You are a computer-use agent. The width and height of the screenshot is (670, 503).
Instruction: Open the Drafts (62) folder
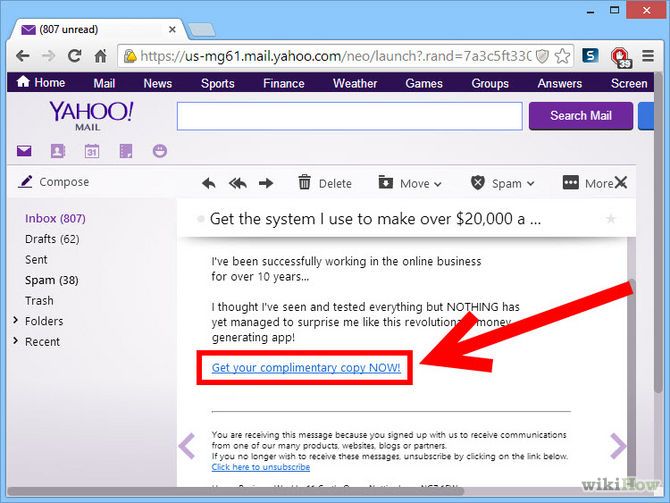(x=52, y=239)
